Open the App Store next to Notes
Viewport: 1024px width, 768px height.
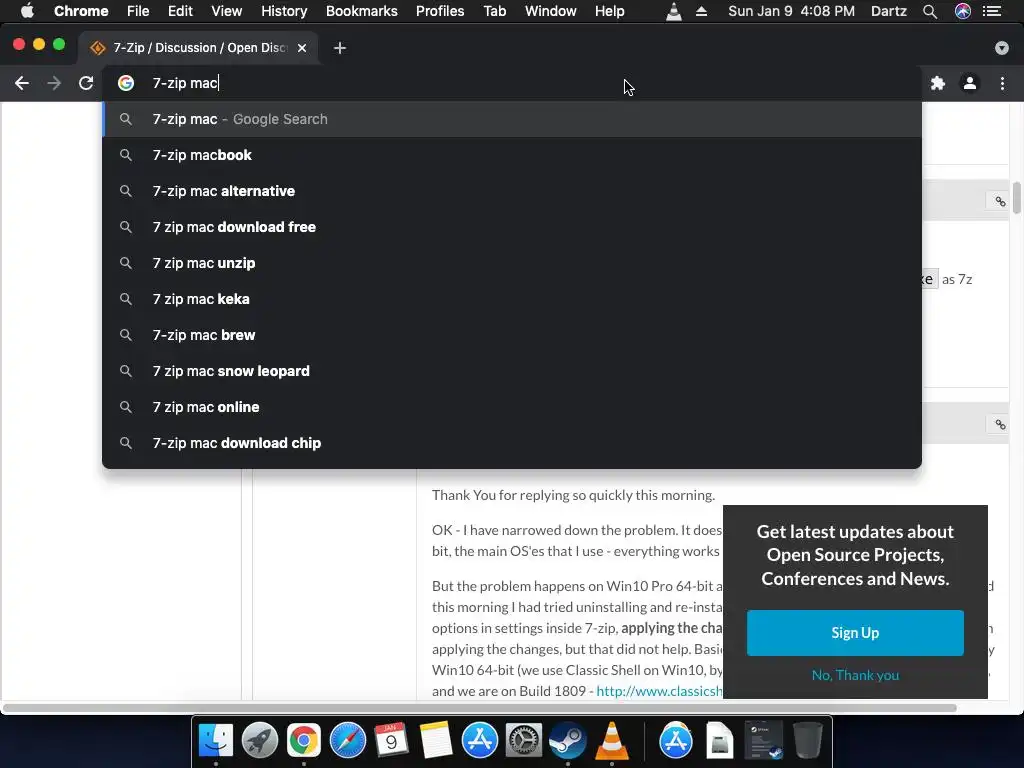[480, 741]
